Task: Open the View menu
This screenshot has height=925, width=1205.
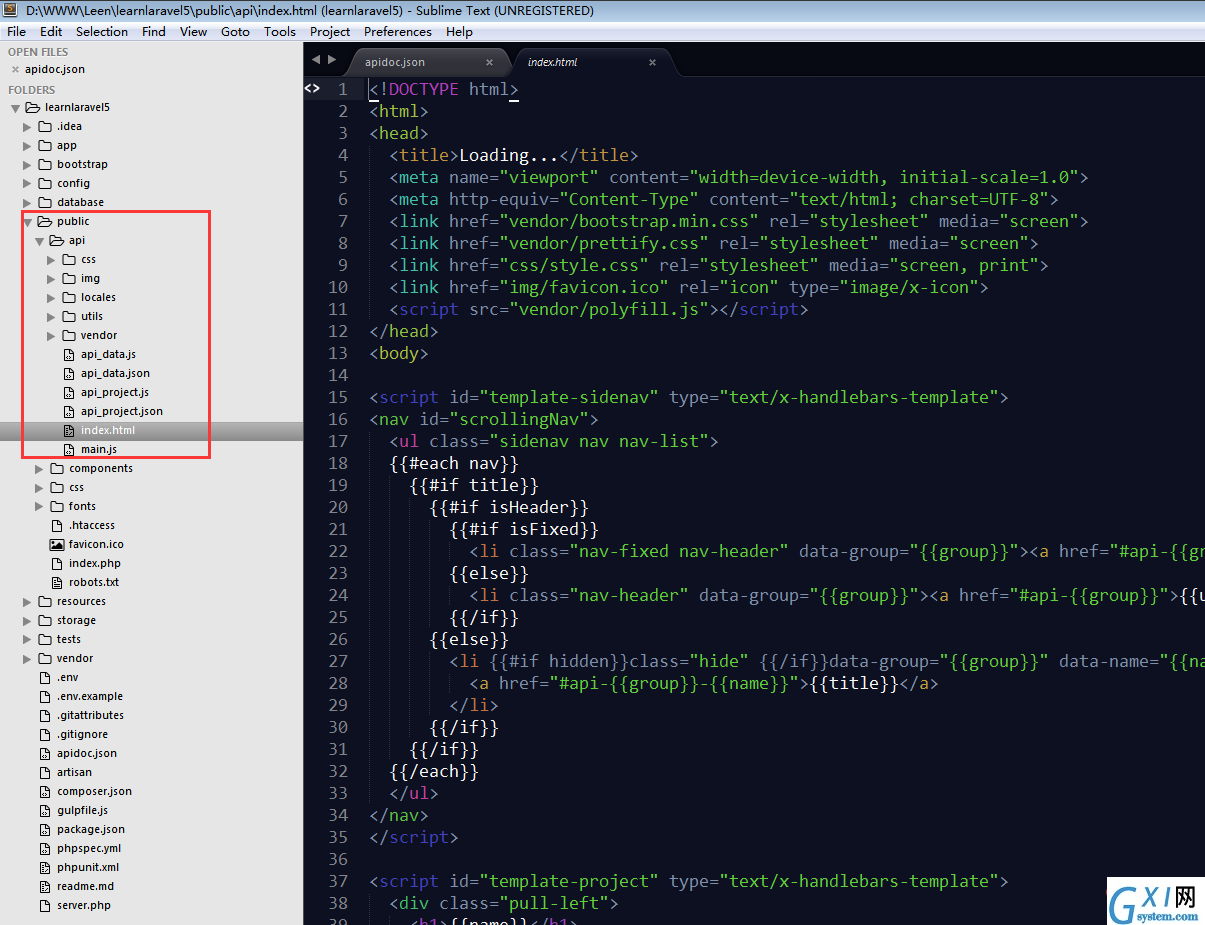Action: pos(193,31)
